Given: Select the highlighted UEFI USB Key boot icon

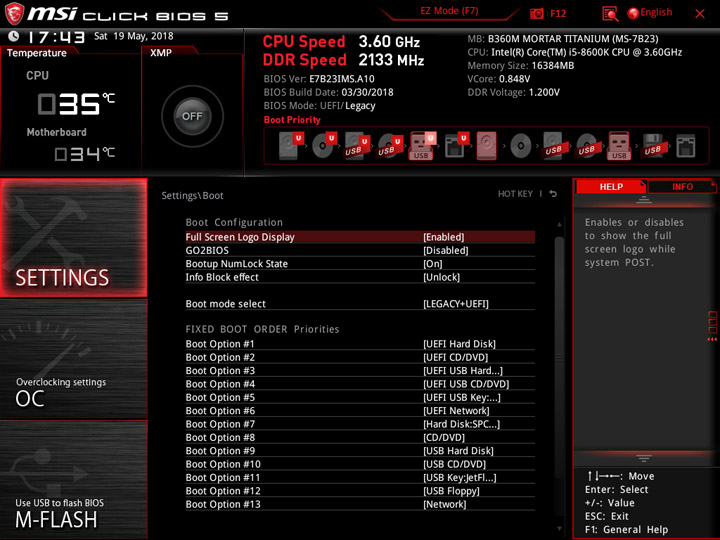Looking at the screenshot, I should pyautogui.click(x=422, y=146).
